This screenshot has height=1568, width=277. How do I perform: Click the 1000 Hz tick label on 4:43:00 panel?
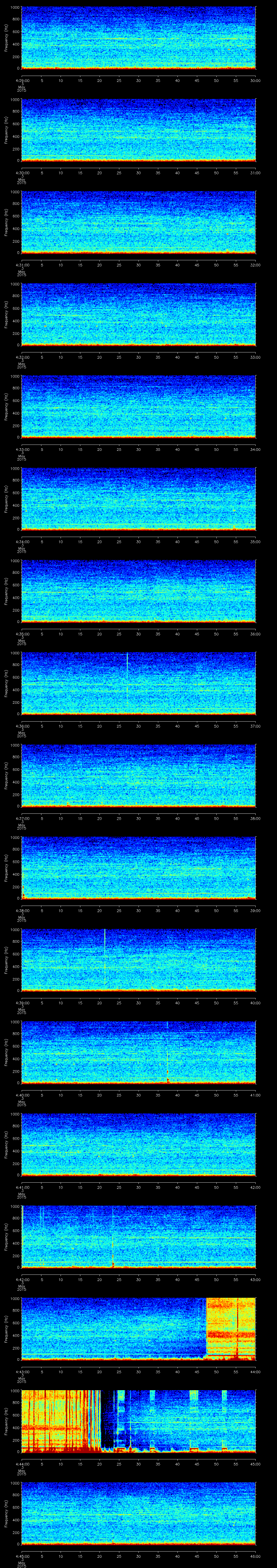[15, 1300]
